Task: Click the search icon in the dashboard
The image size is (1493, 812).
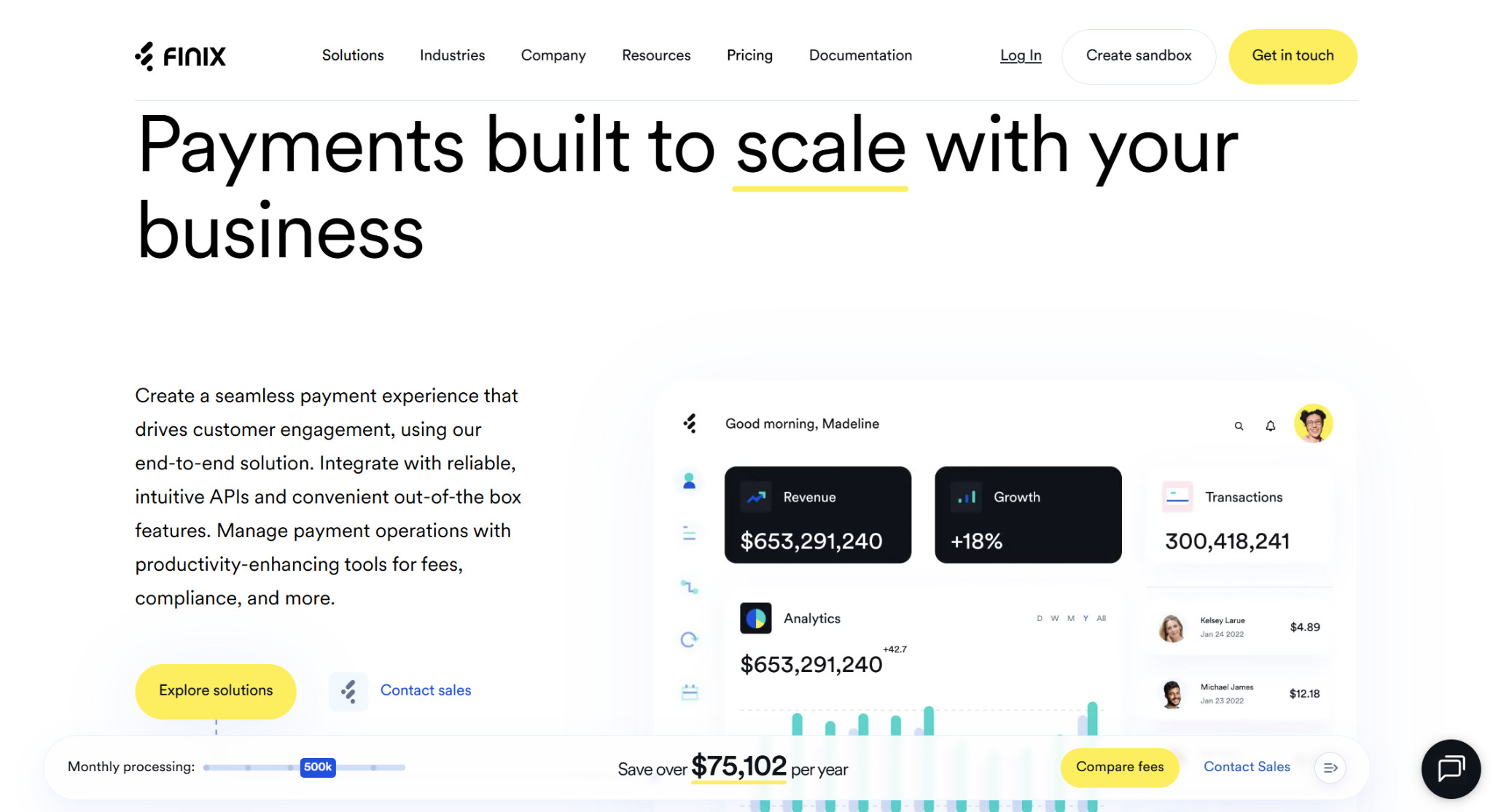Action: 1239,426
